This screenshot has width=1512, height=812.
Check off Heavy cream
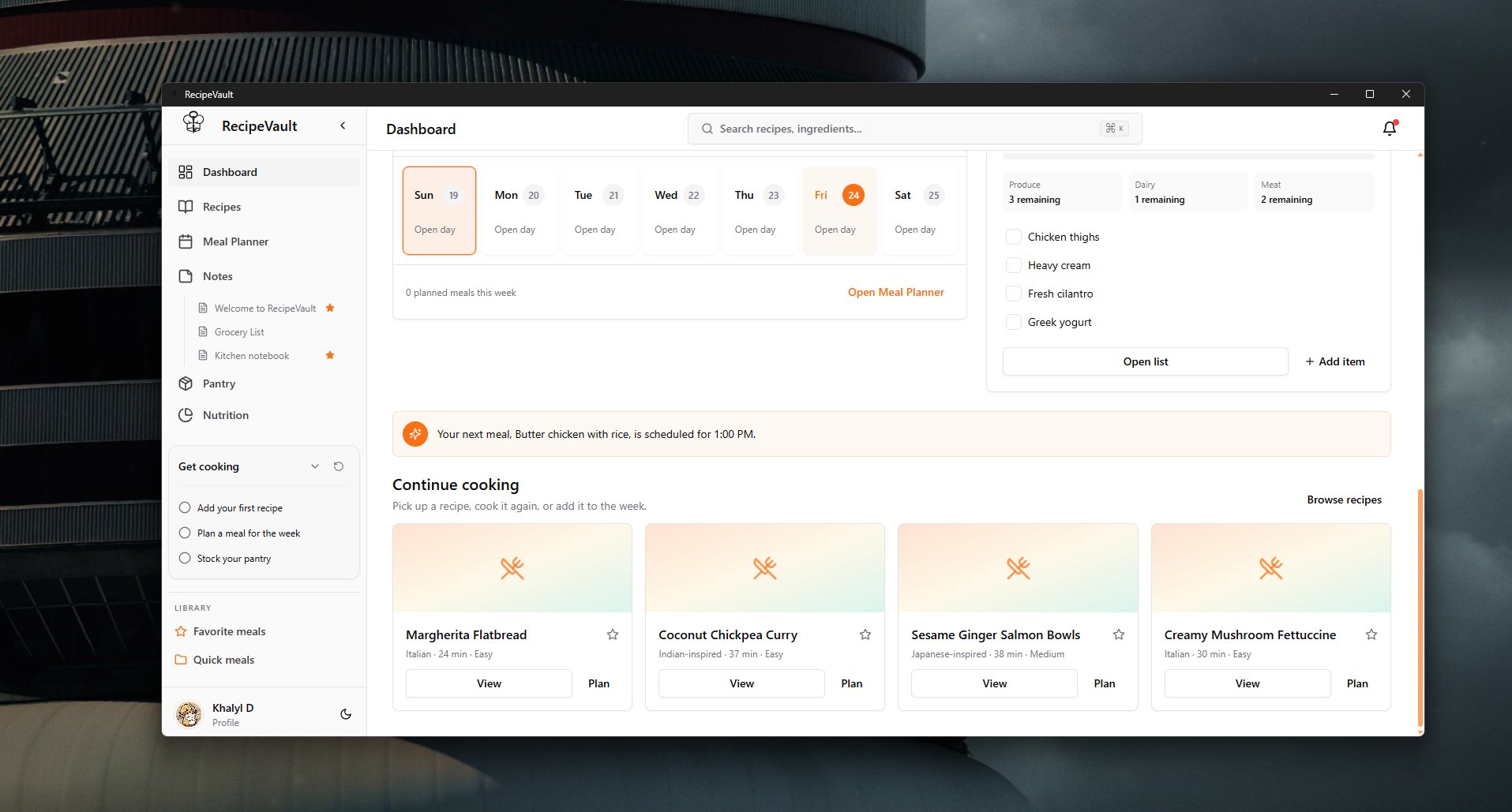(x=1014, y=265)
